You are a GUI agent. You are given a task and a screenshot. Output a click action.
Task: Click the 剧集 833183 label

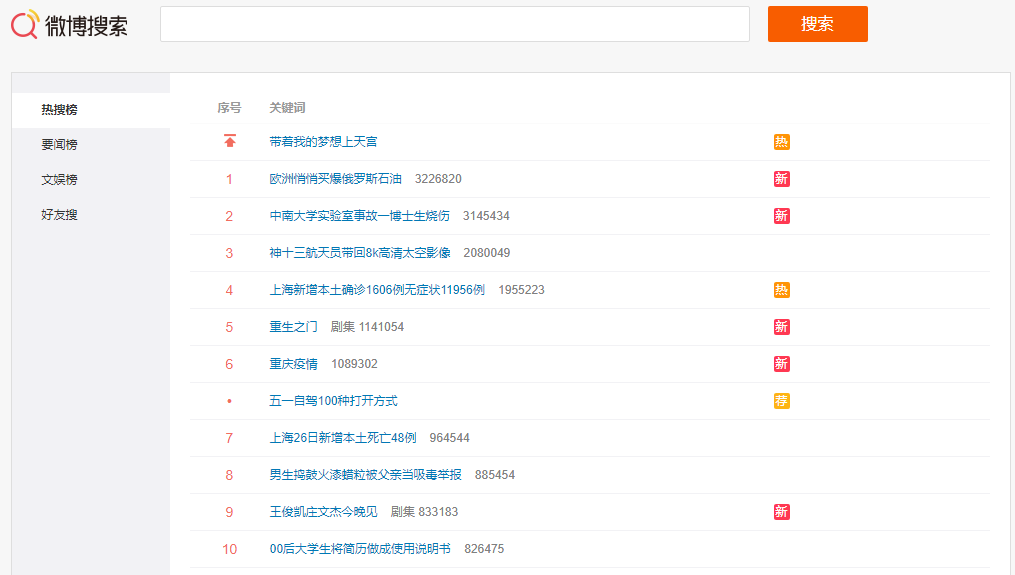pos(424,512)
